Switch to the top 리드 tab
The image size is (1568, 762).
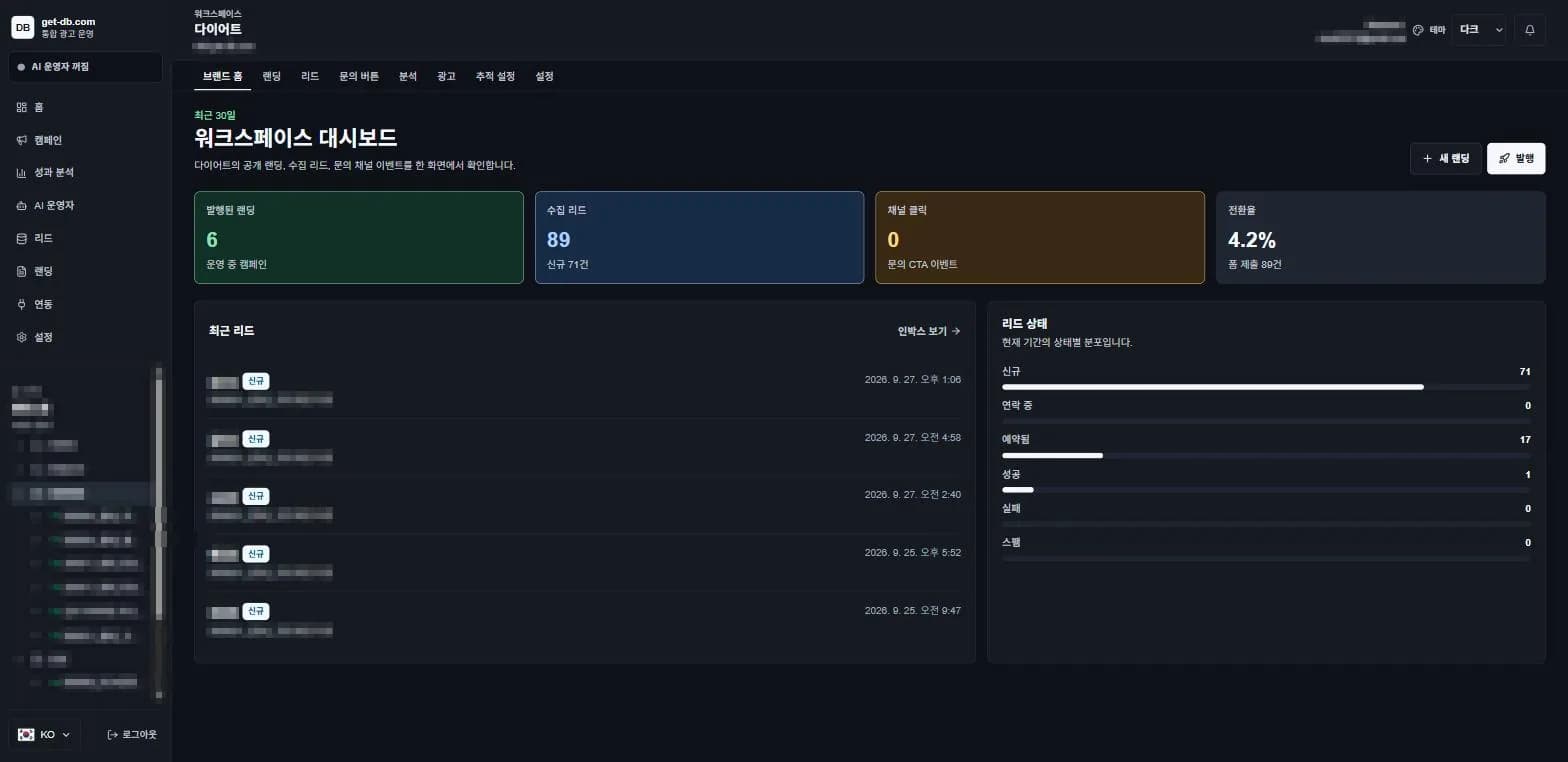[310, 76]
